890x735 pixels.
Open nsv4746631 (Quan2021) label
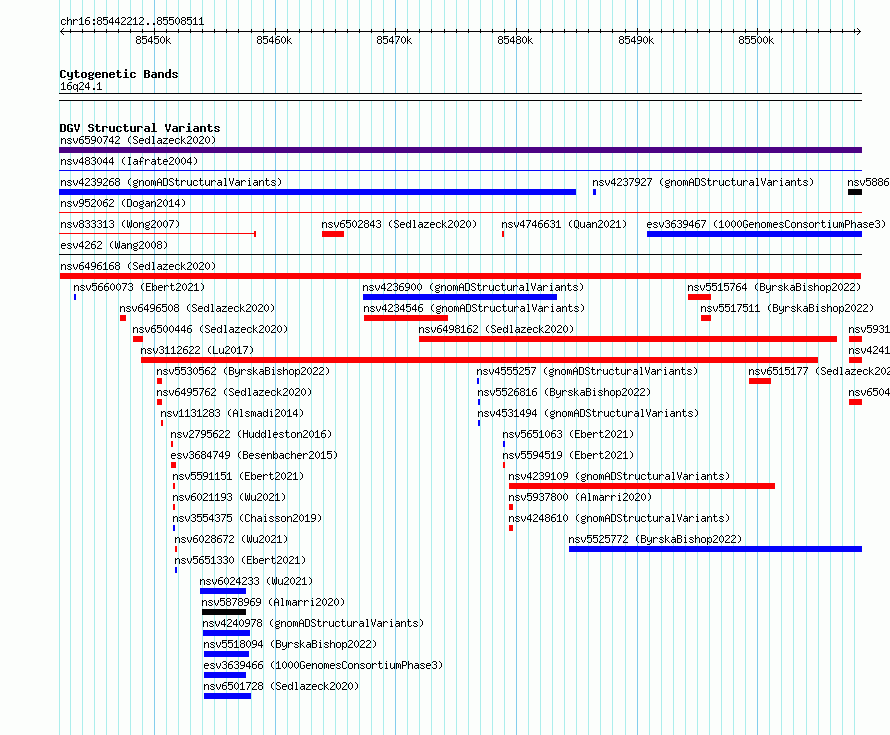[564, 224]
